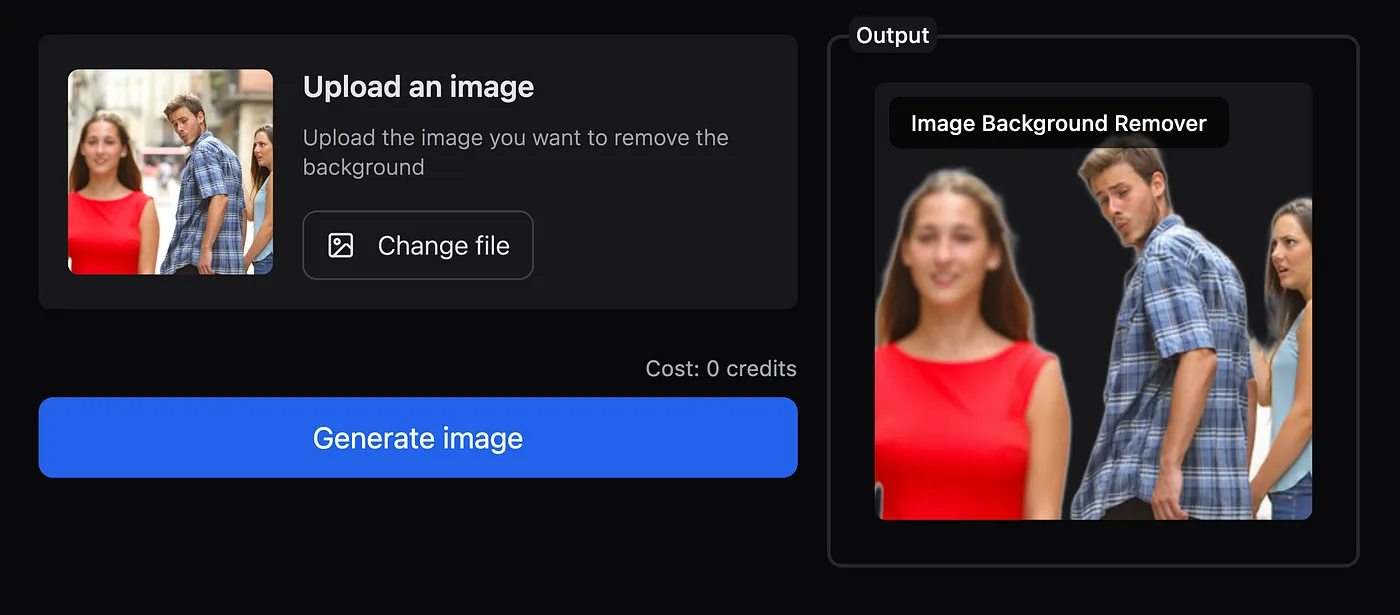Screen dimensions: 1400x615
Task: Click the Change file button label
Action: (x=444, y=245)
